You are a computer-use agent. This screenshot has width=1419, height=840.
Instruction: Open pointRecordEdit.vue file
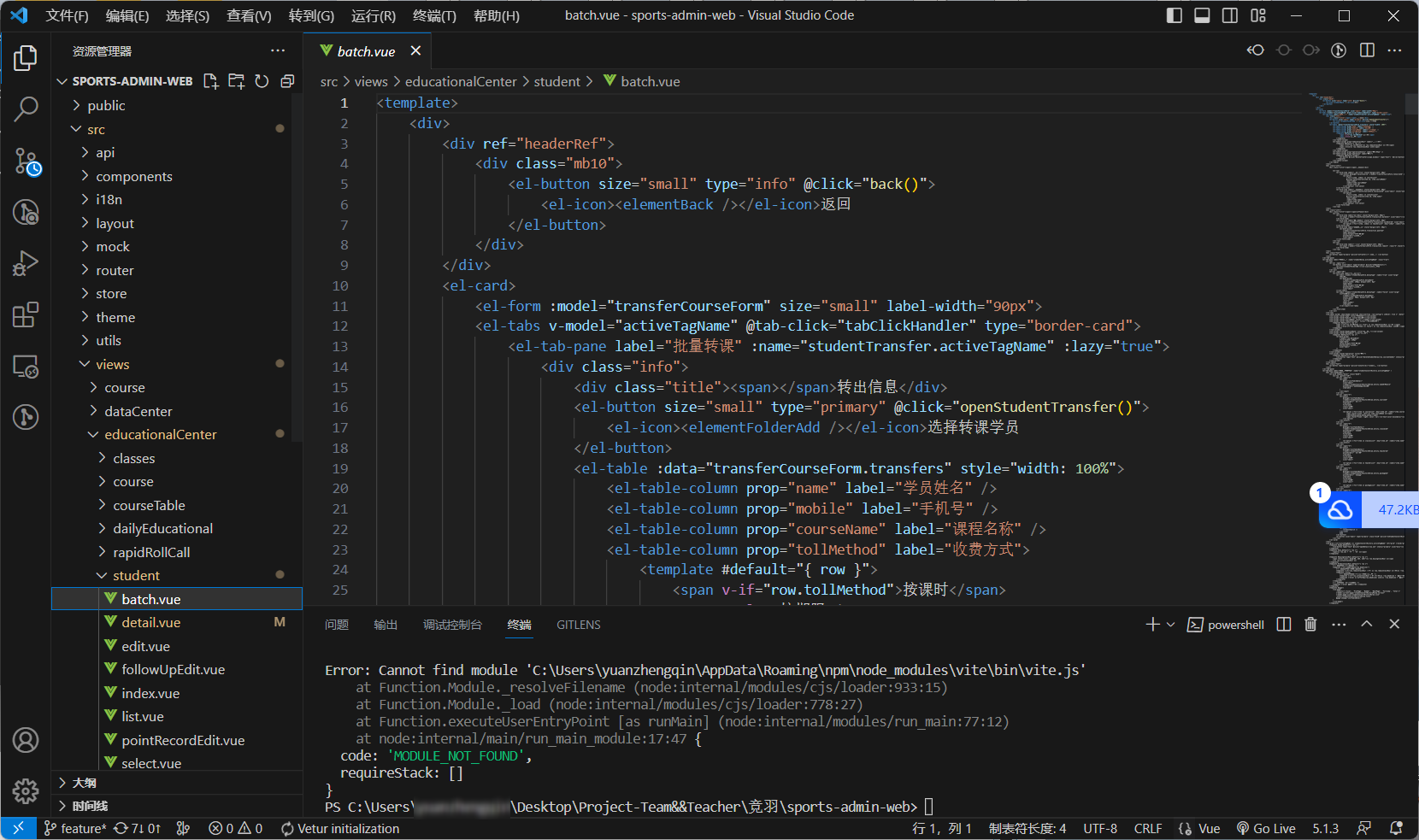click(177, 740)
